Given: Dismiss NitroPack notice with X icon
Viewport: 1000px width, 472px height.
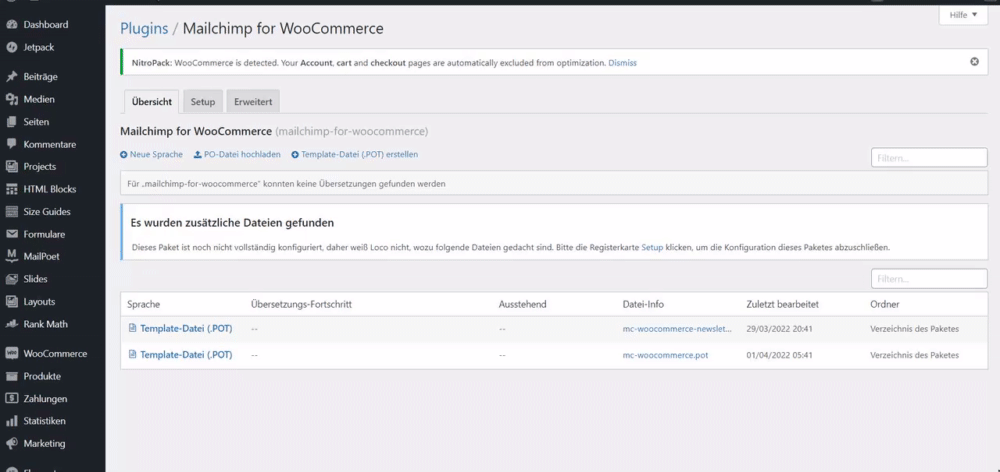Looking at the screenshot, I should click(974, 62).
